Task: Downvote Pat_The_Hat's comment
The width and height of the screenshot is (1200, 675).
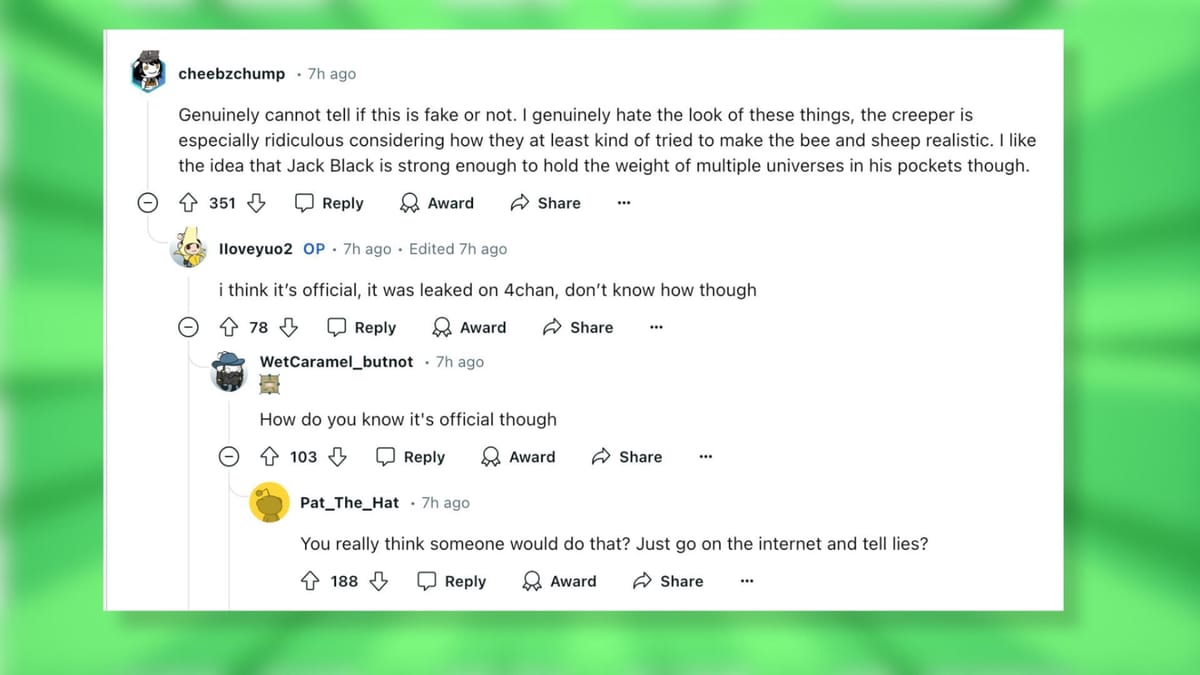Action: tap(378, 581)
